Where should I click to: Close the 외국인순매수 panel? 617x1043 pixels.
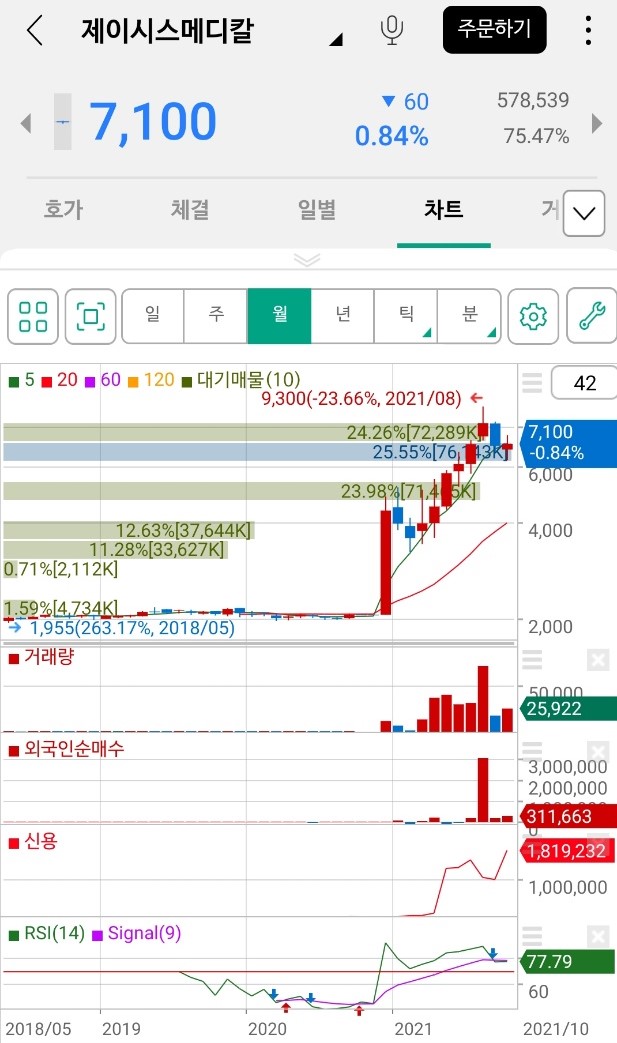click(598, 752)
